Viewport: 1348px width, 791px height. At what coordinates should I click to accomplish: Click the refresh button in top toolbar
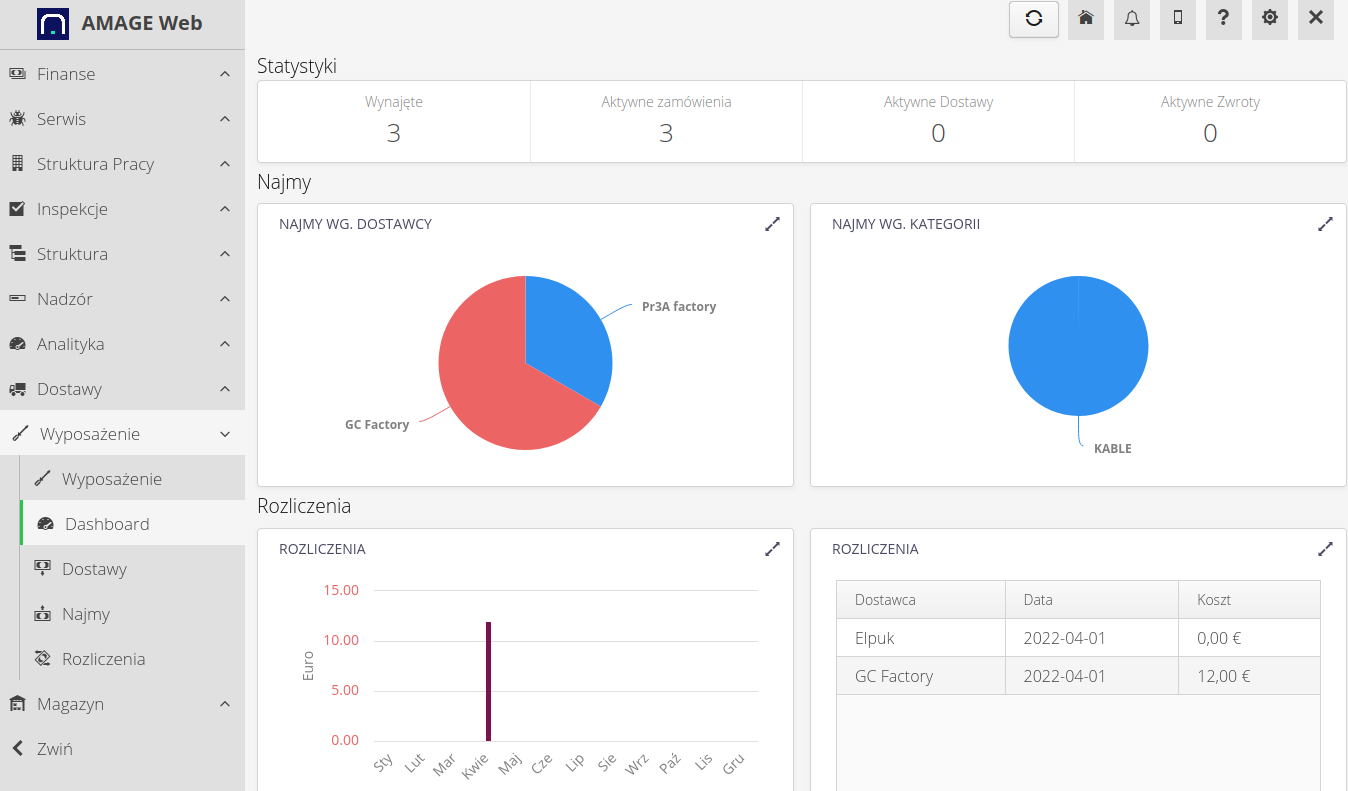[1033, 19]
